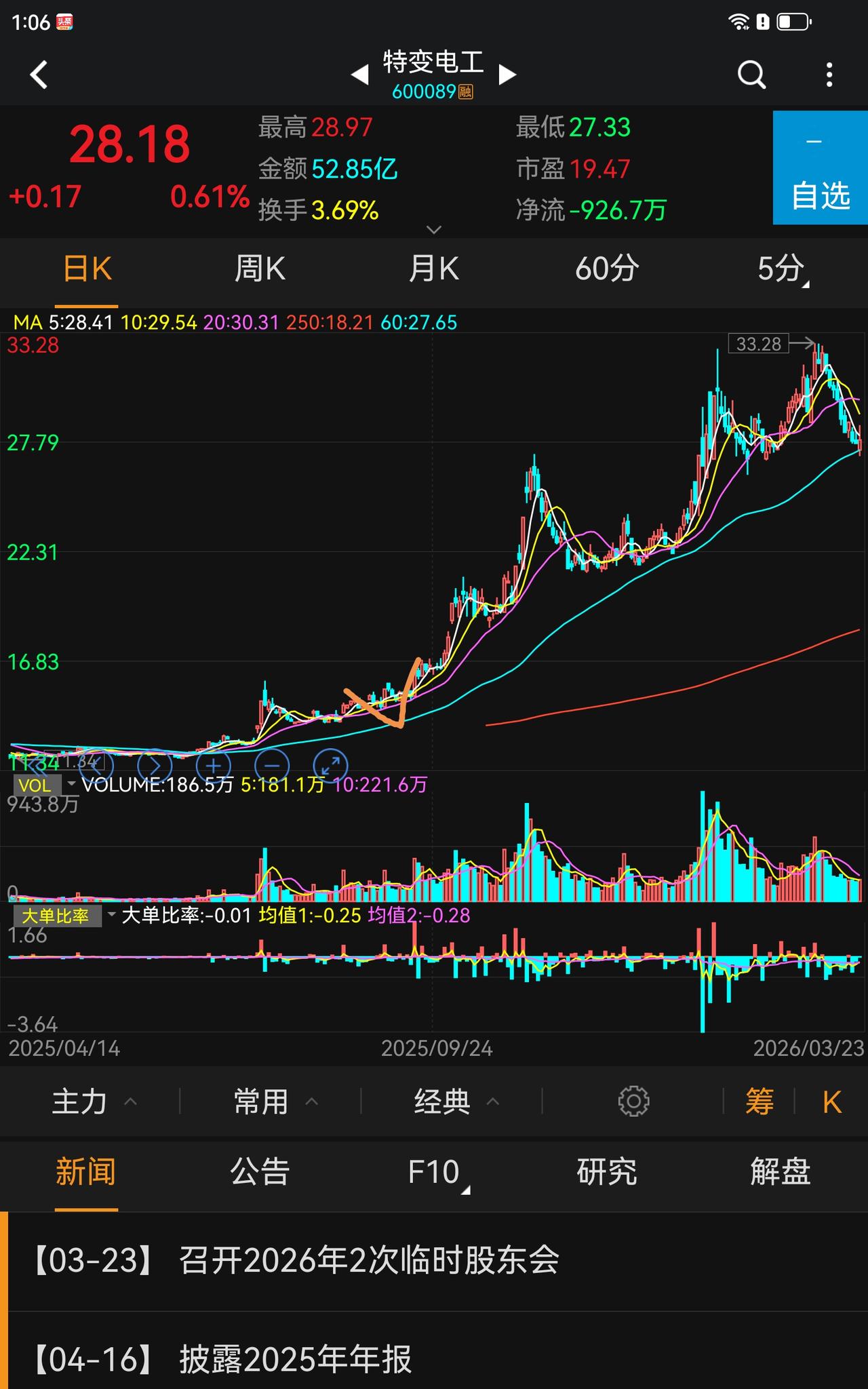
Task: Tap the 融 margin badge beside 600089
Action: click(465, 92)
